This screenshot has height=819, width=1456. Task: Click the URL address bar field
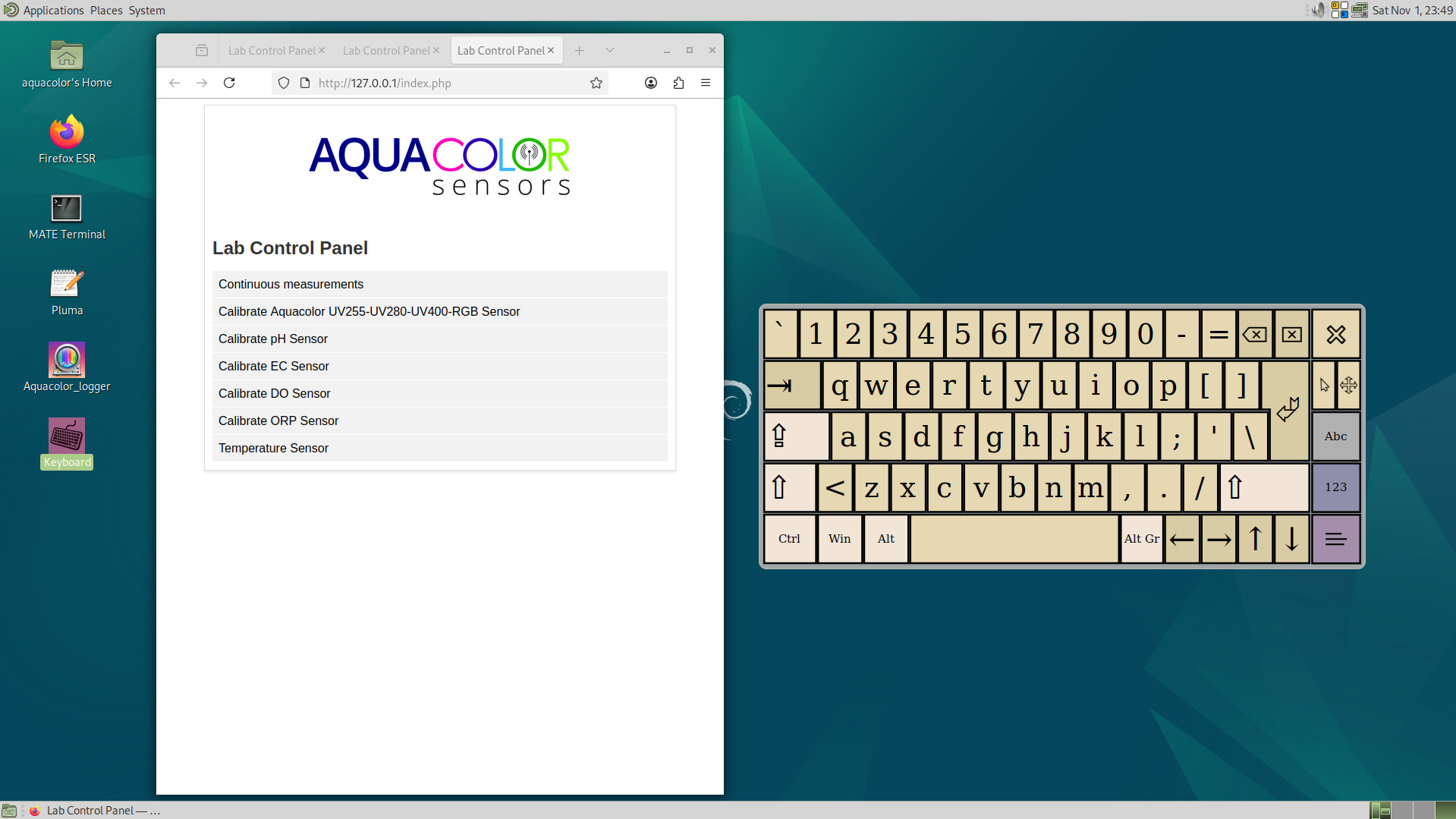pos(448,83)
